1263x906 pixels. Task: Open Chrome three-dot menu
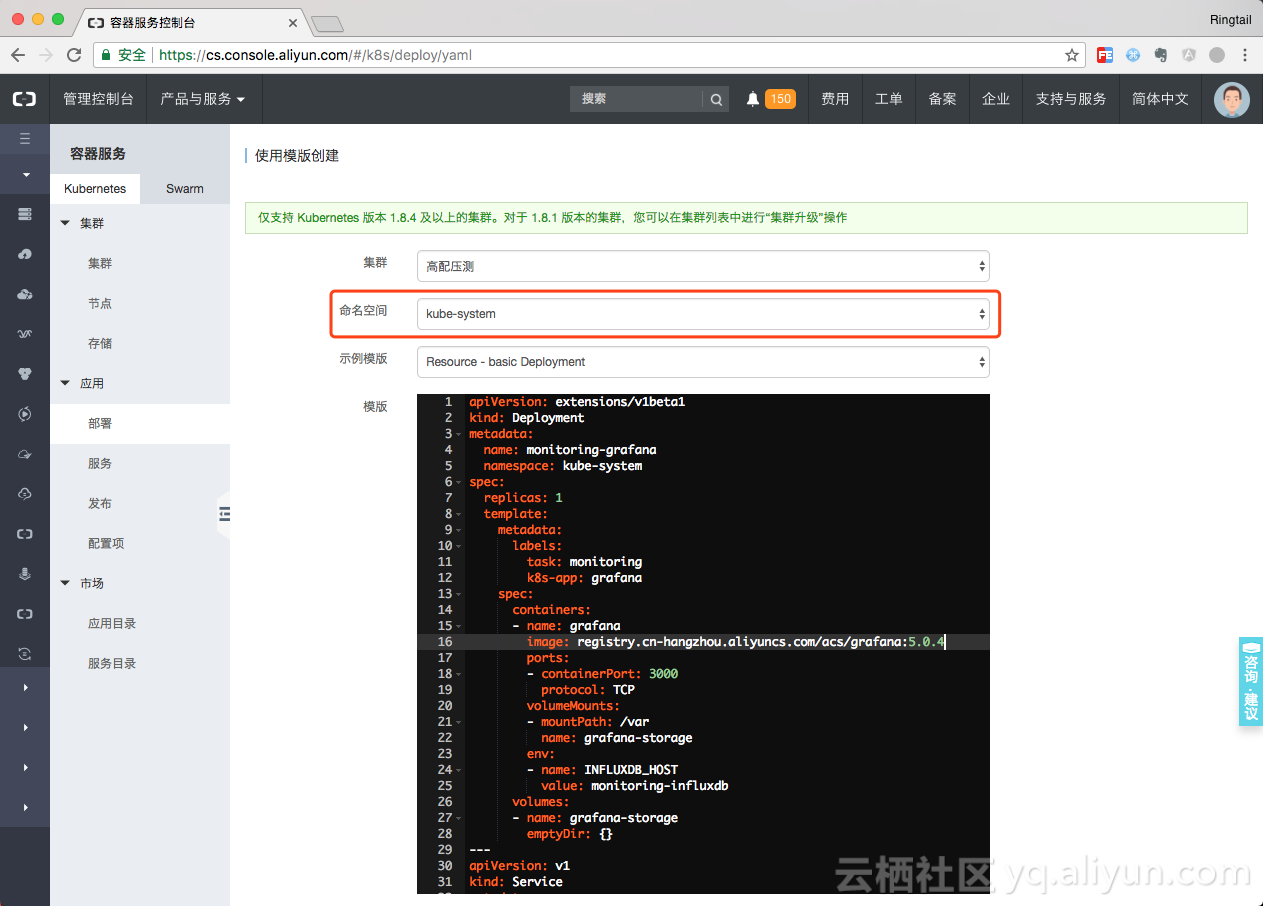(1245, 55)
